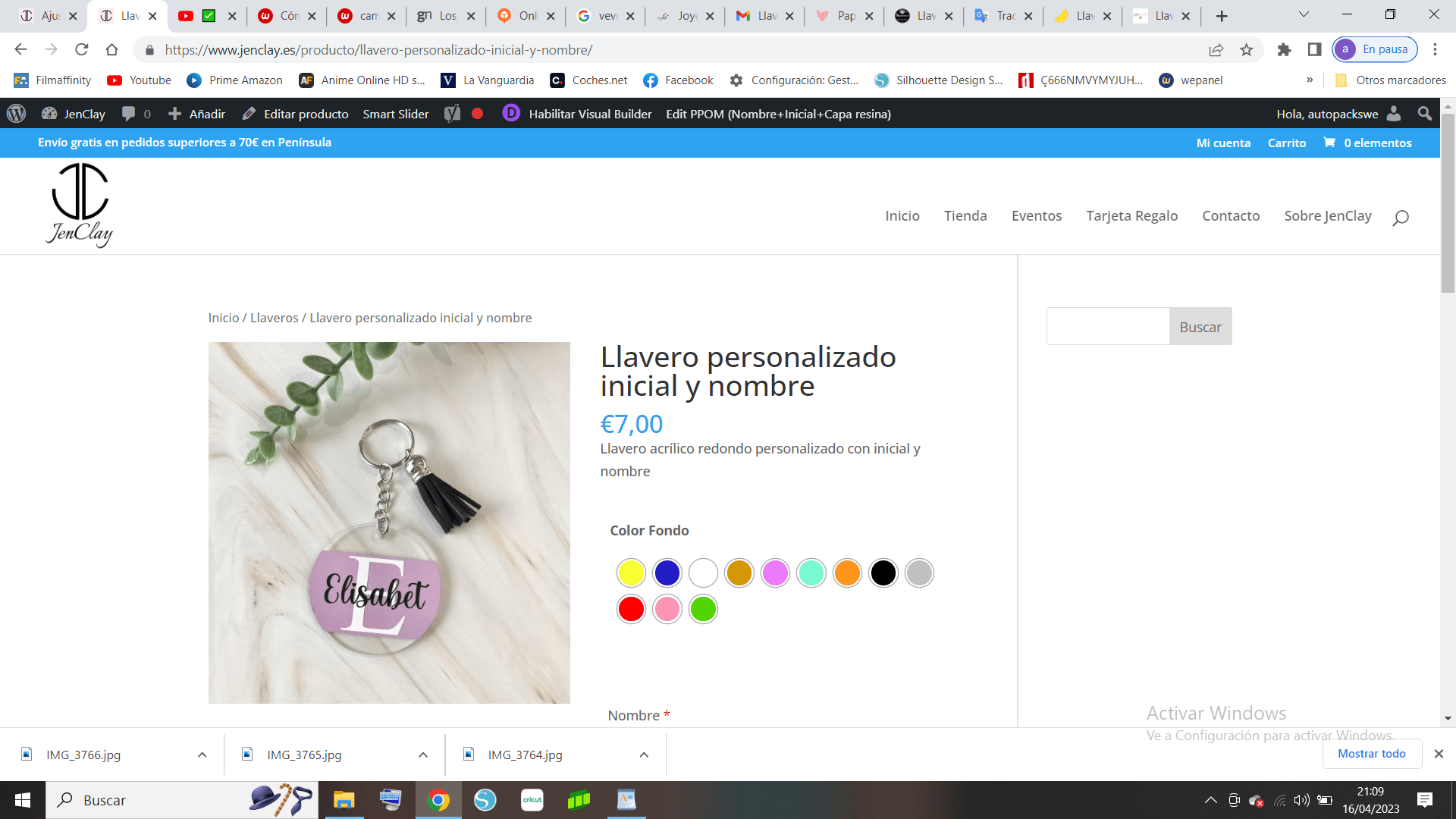Expand options for IMG_3764.jpg download
This screenshot has width=1456, height=819.
644,755
